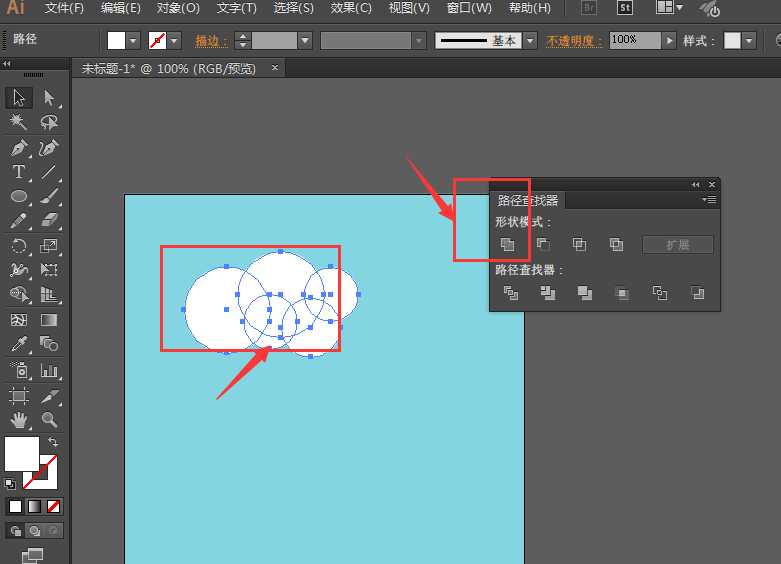This screenshot has width=781, height=564.
Task: Open the stroke color dropdown in control bar
Action: [174, 41]
